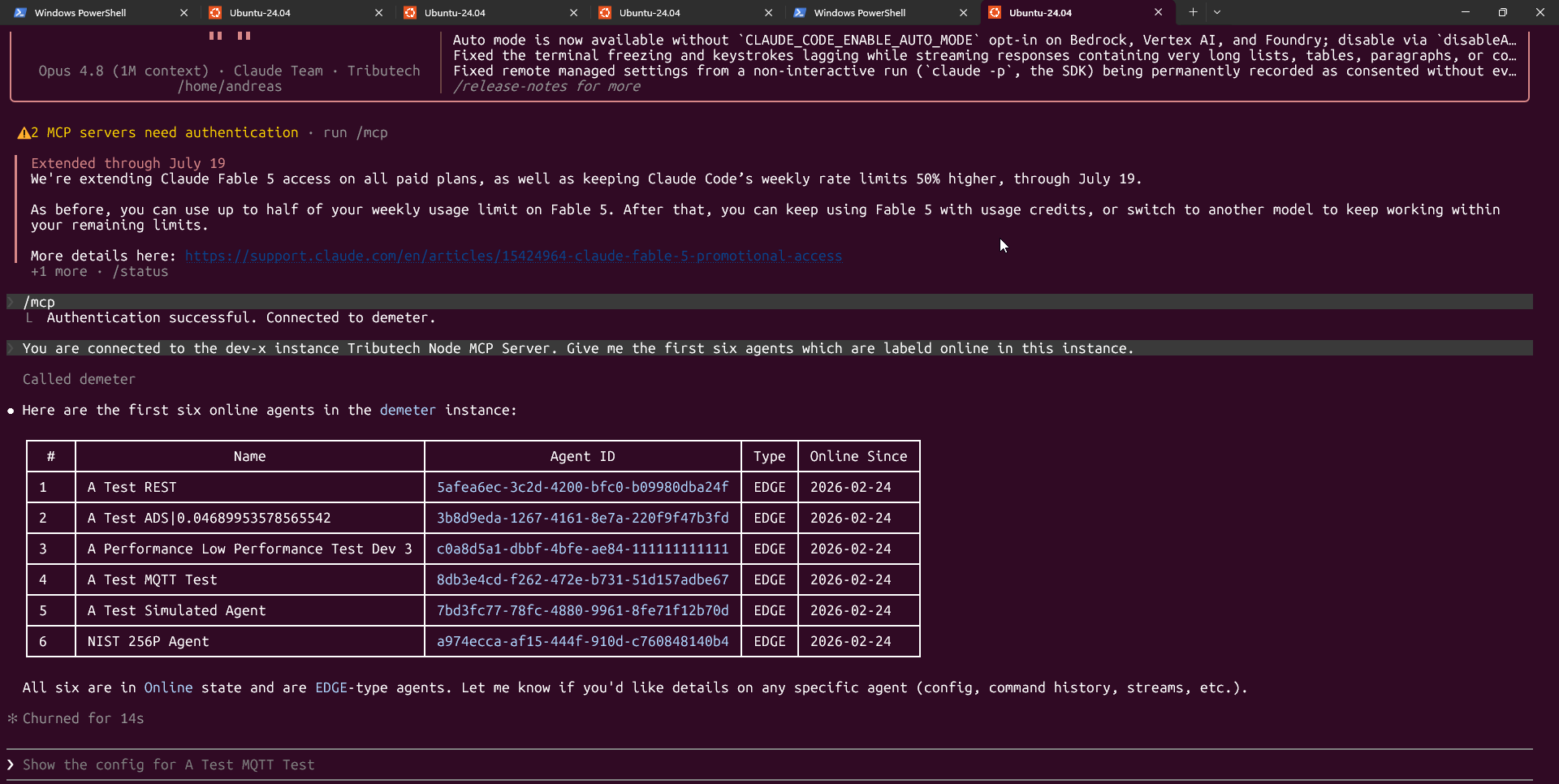1559x784 pixels.
Task: Click the Agent ID column header
Action: pos(582,456)
